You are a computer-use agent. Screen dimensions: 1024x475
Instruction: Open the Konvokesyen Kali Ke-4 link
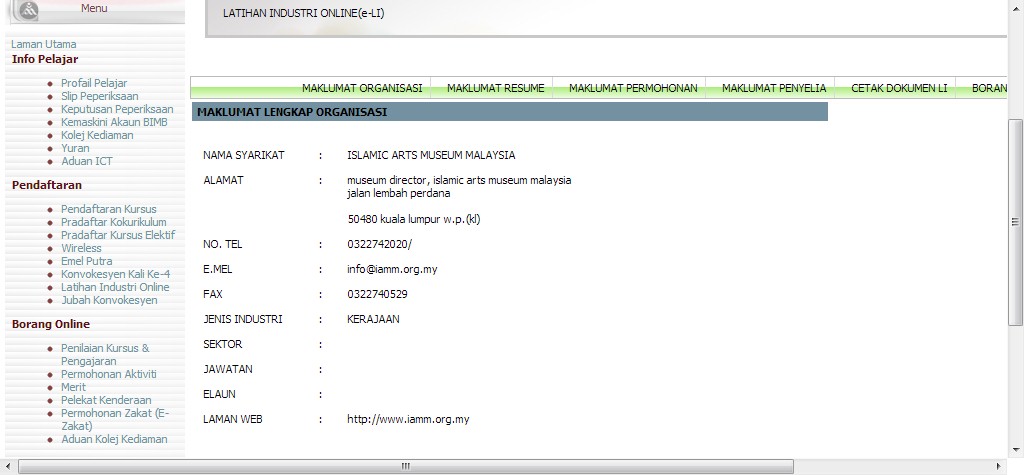click(x=116, y=274)
